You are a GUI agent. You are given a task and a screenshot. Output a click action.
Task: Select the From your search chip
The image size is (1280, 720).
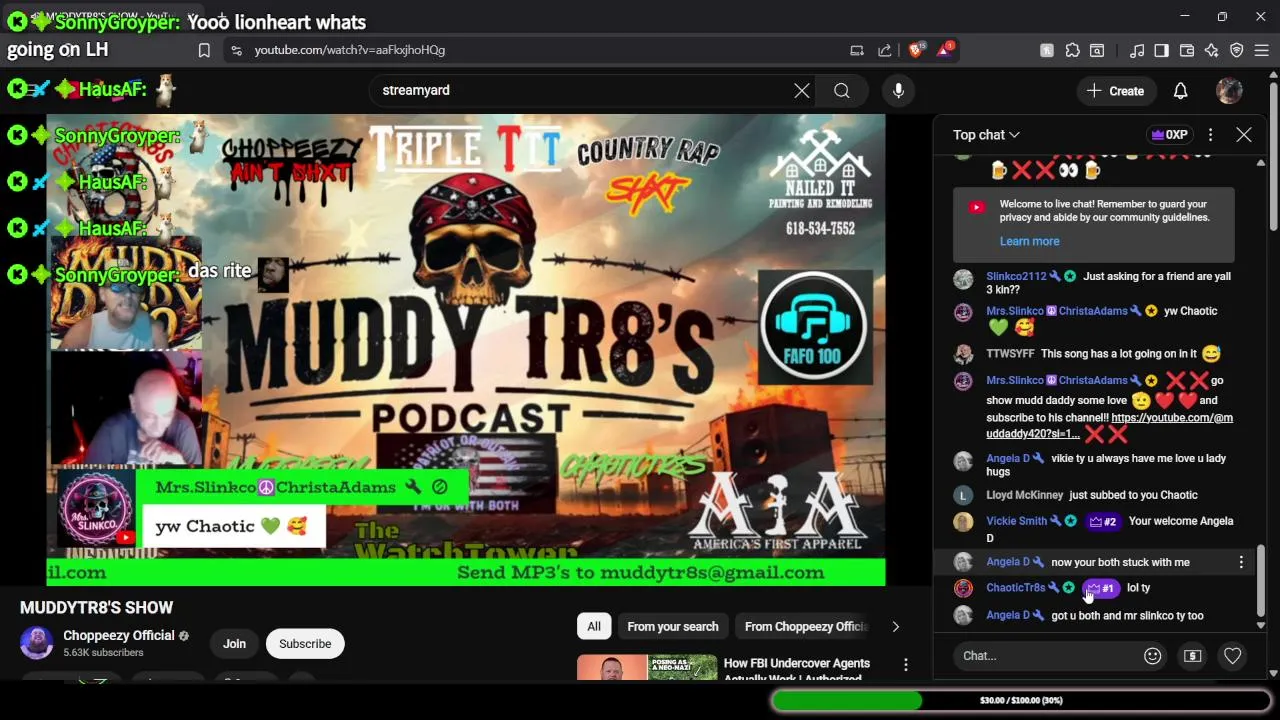(672, 627)
